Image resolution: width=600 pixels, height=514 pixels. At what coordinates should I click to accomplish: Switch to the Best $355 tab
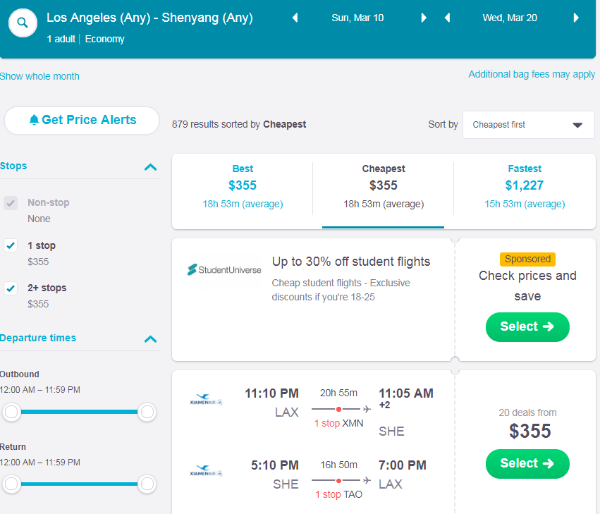pyautogui.click(x=243, y=187)
